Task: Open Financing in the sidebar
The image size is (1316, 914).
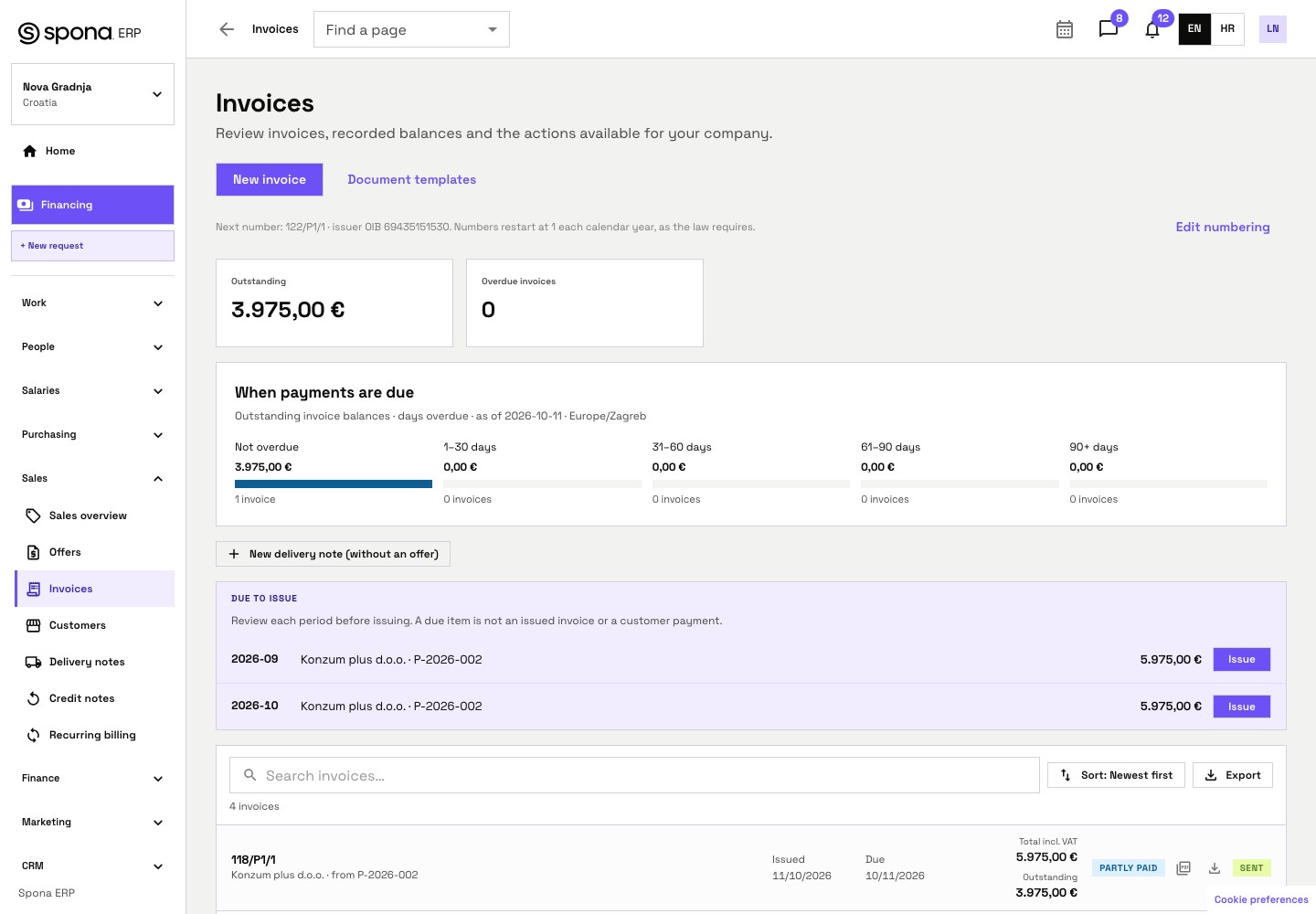Action: click(x=92, y=205)
